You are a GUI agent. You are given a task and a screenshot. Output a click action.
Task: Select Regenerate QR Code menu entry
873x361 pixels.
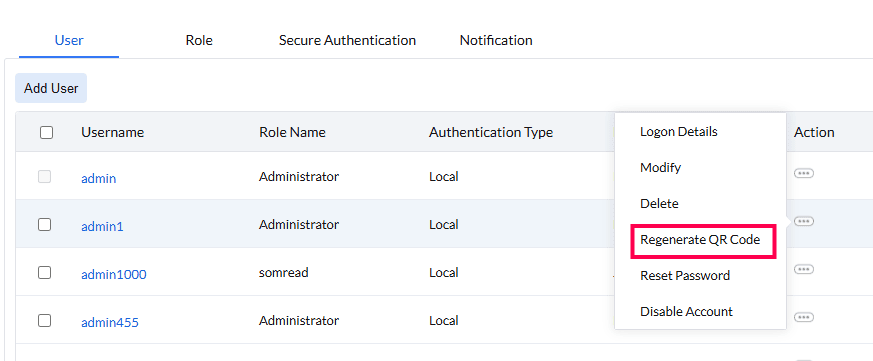(x=700, y=240)
